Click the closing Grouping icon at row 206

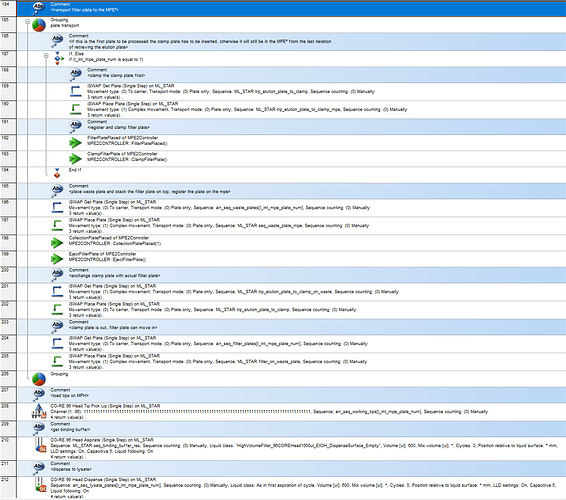tap(39, 379)
